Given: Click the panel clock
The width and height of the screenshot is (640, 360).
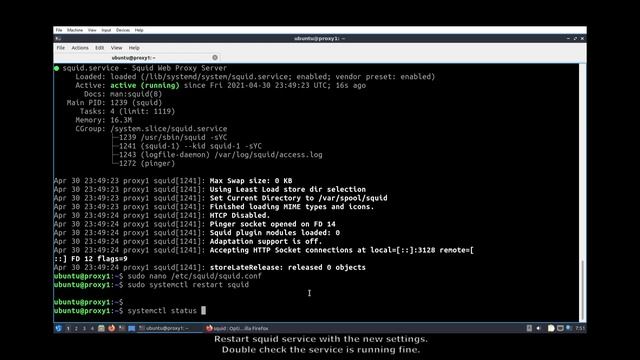Looking at the screenshot, I should pyautogui.click(x=580, y=328).
